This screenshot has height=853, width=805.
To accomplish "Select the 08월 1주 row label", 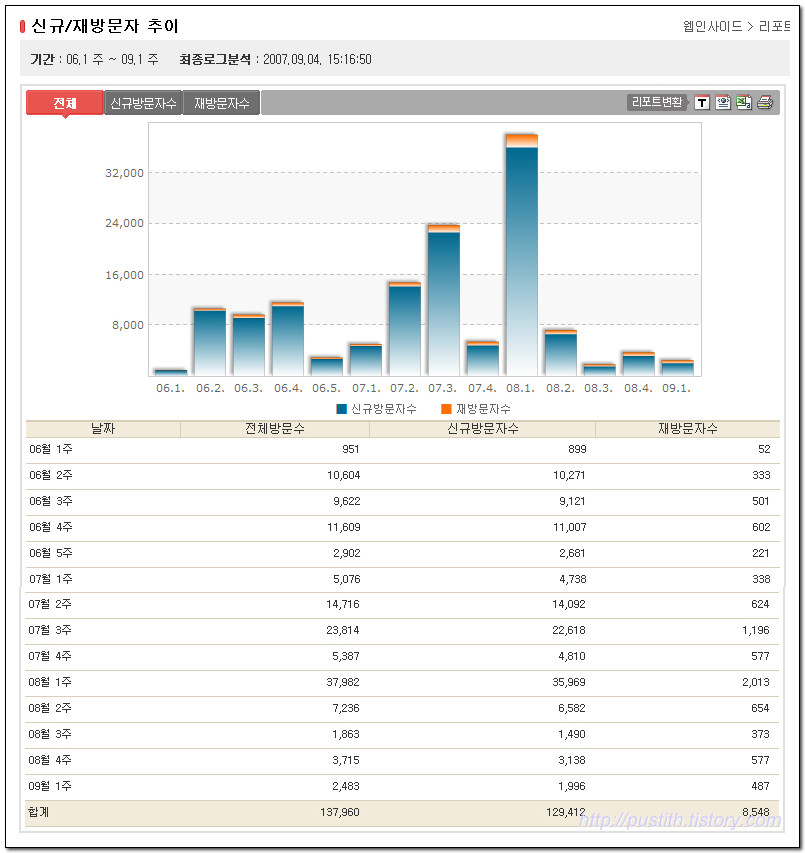I will [50, 682].
